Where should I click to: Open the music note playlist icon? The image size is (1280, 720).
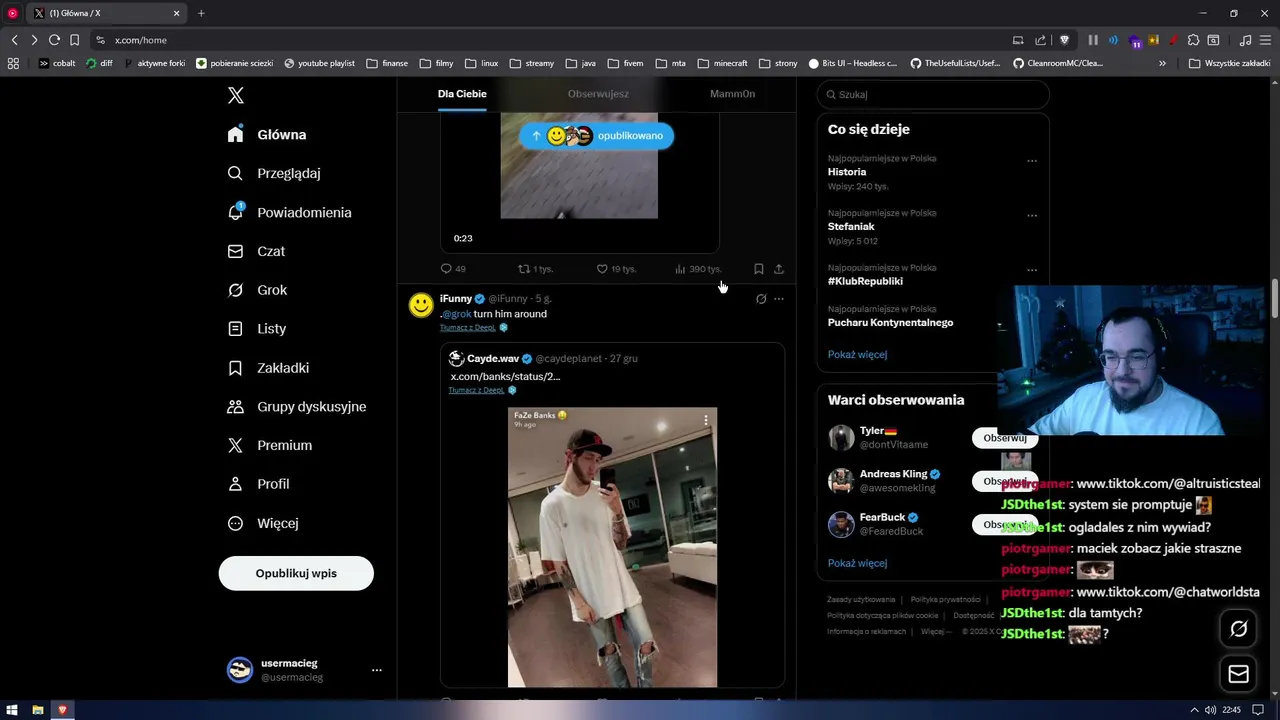[x=1245, y=40]
